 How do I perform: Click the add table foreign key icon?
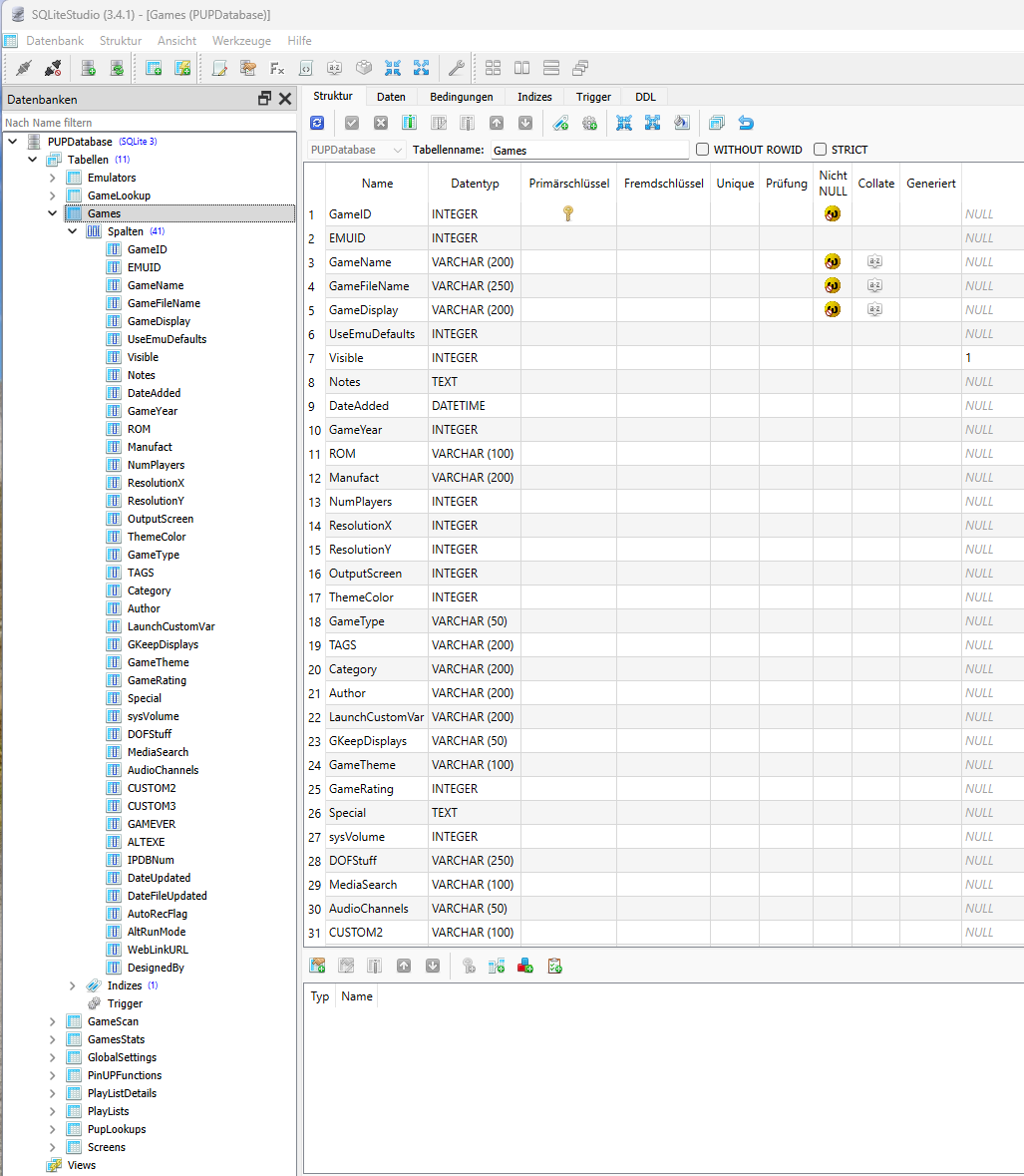point(497,966)
